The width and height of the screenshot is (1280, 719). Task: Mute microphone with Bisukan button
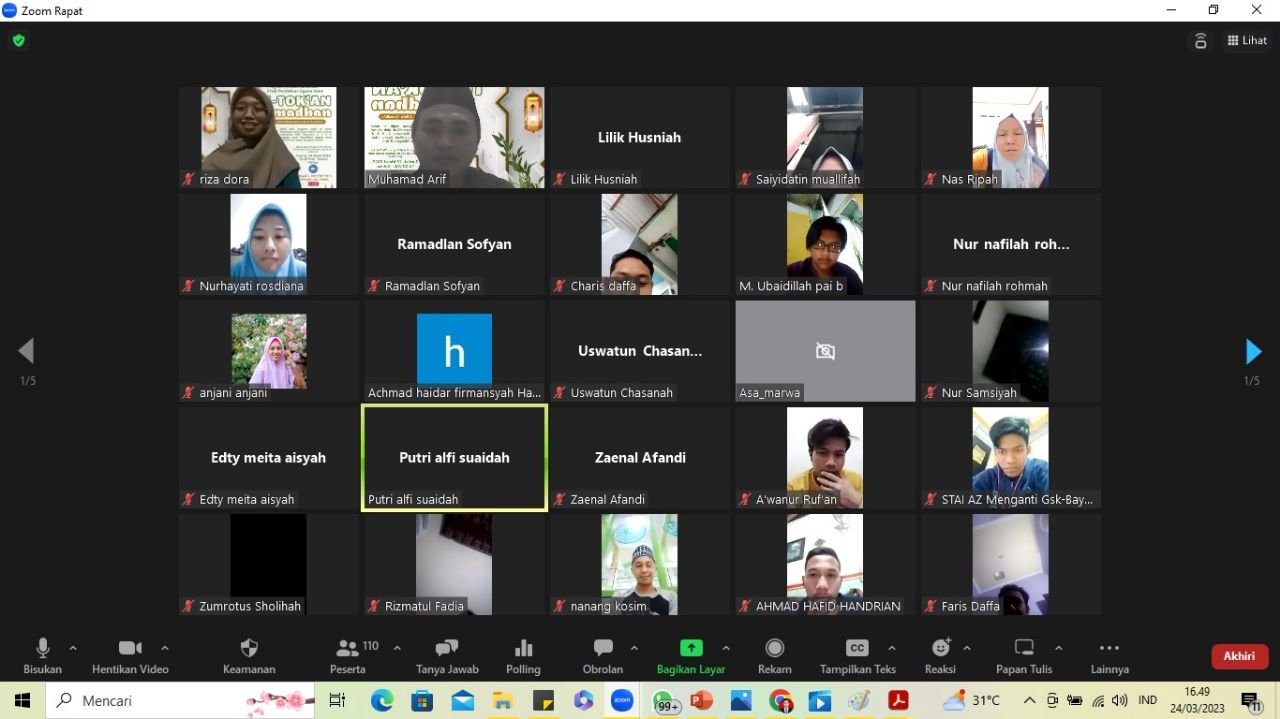click(42, 649)
